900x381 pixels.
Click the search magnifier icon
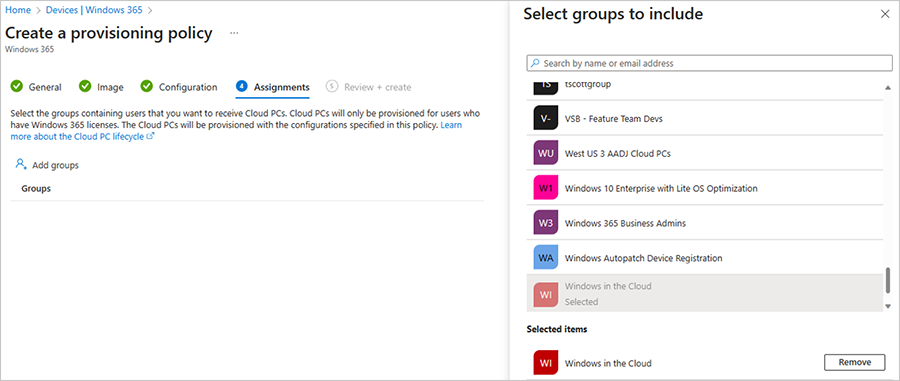pos(535,63)
